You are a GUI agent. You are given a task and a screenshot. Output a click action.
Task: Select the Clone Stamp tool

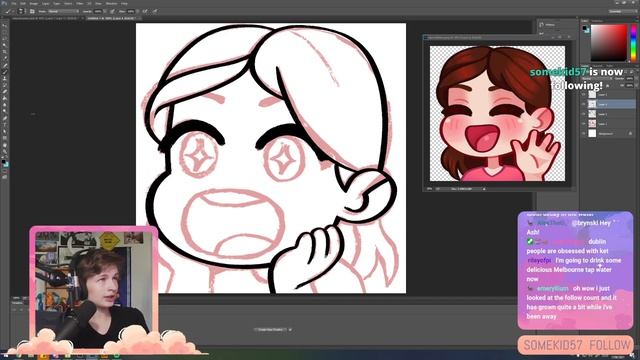[5, 78]
